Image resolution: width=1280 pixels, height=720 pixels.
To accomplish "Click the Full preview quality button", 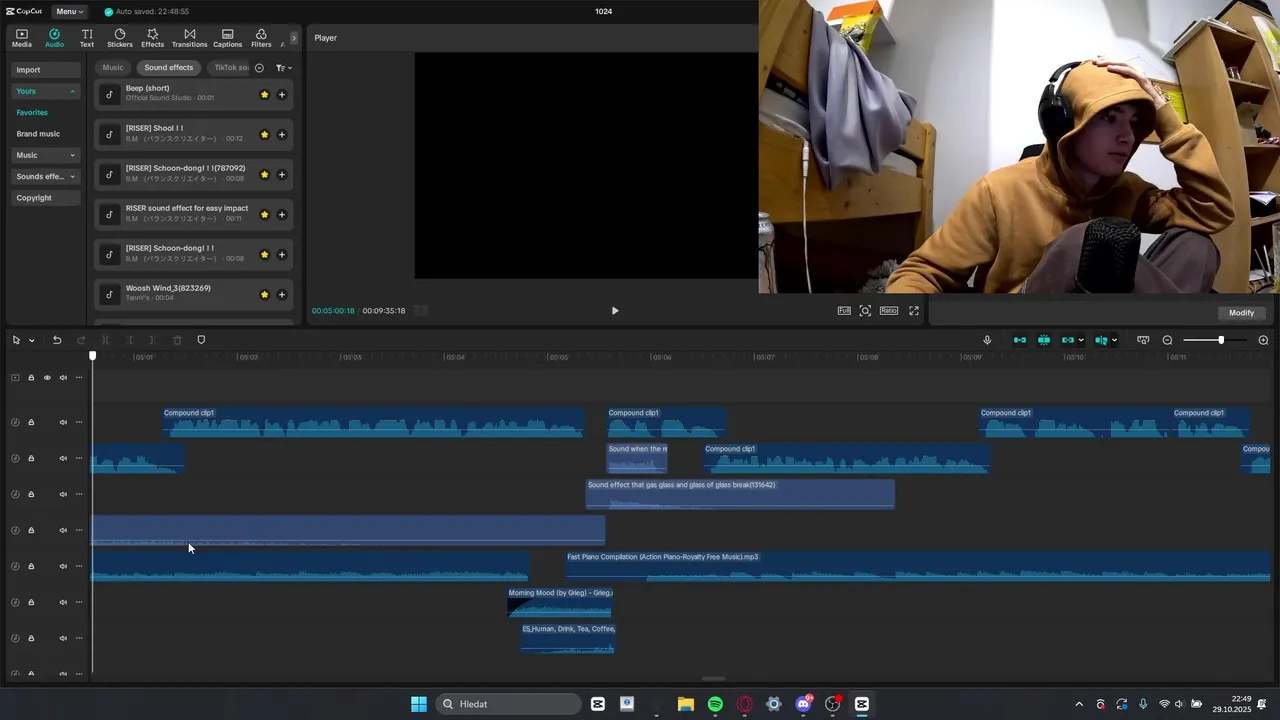I will [844, 311].
